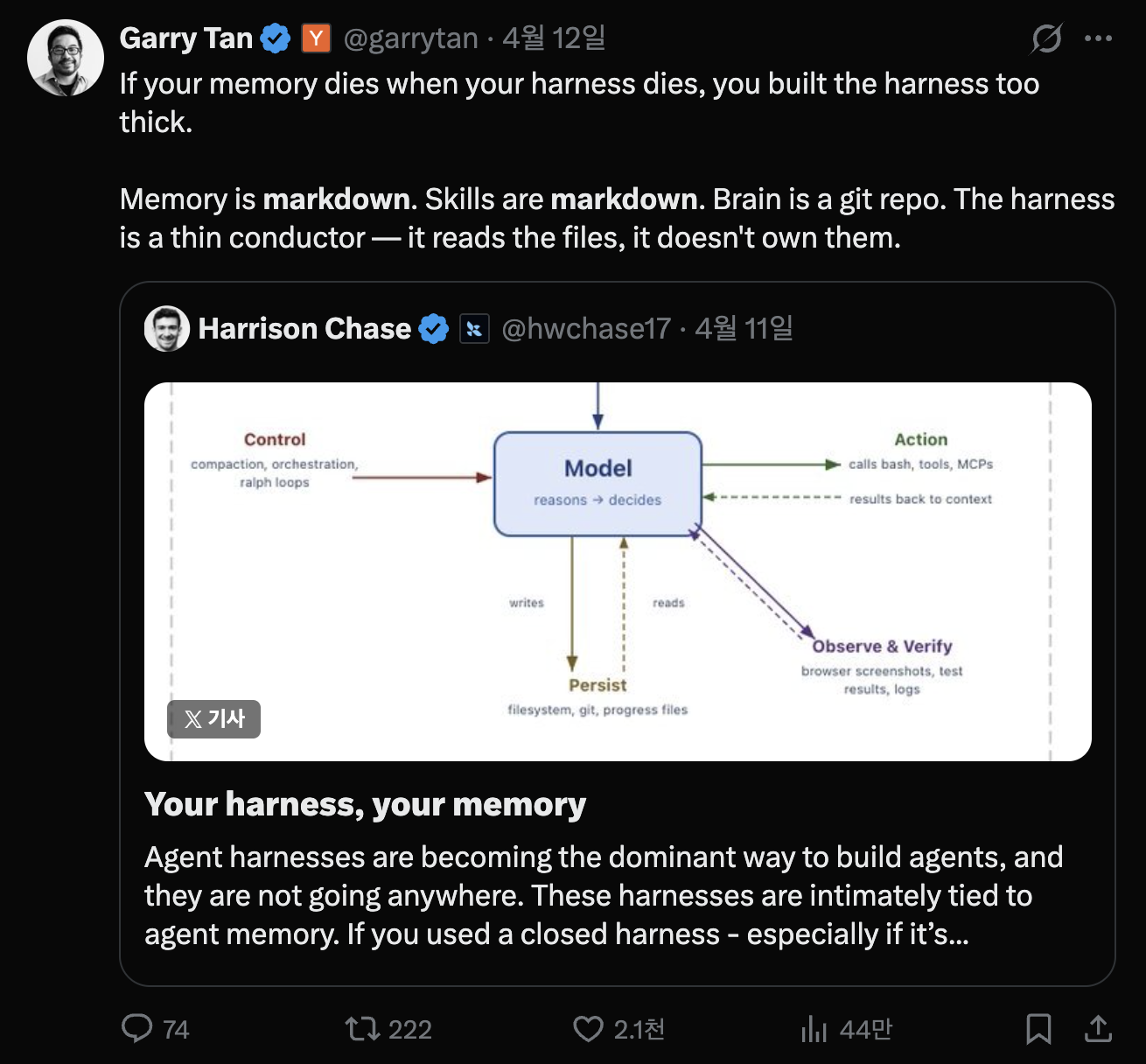Click the retweet arrows icon
1146x1064 pixels.
point(362,1028)
